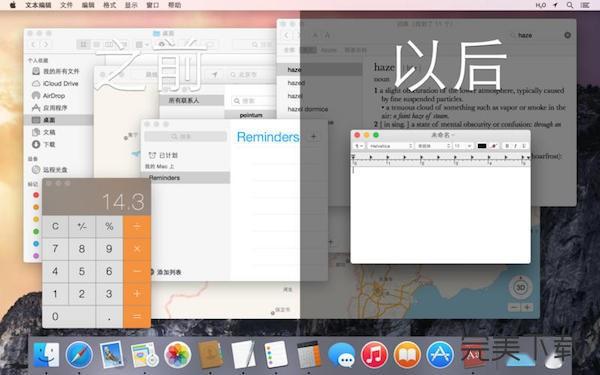Open the 文件 menu

coord(67,5)
